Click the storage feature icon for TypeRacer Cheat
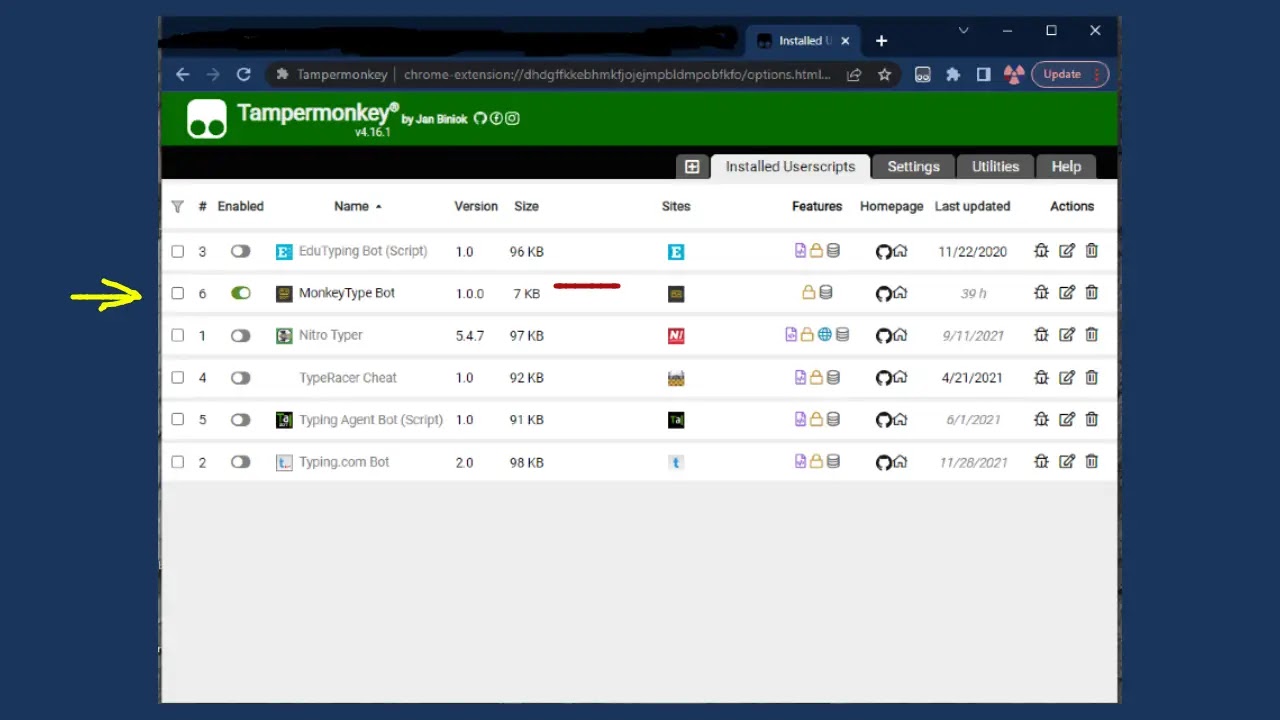 833,377
